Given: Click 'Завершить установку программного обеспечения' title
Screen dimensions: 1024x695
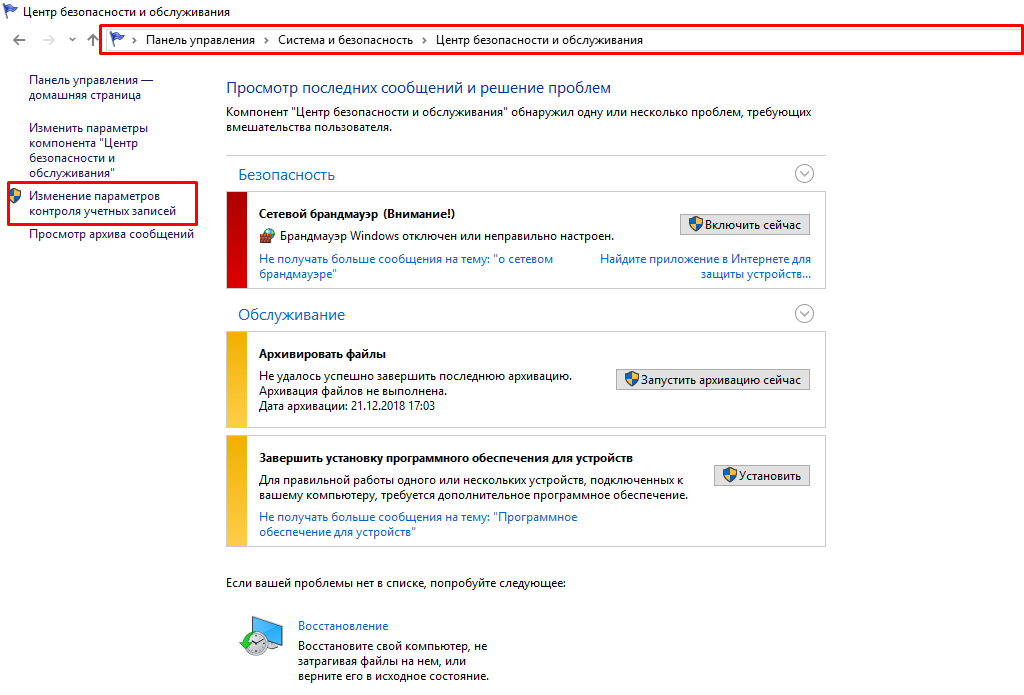Looking at the screenshot, I should point(445,458).
